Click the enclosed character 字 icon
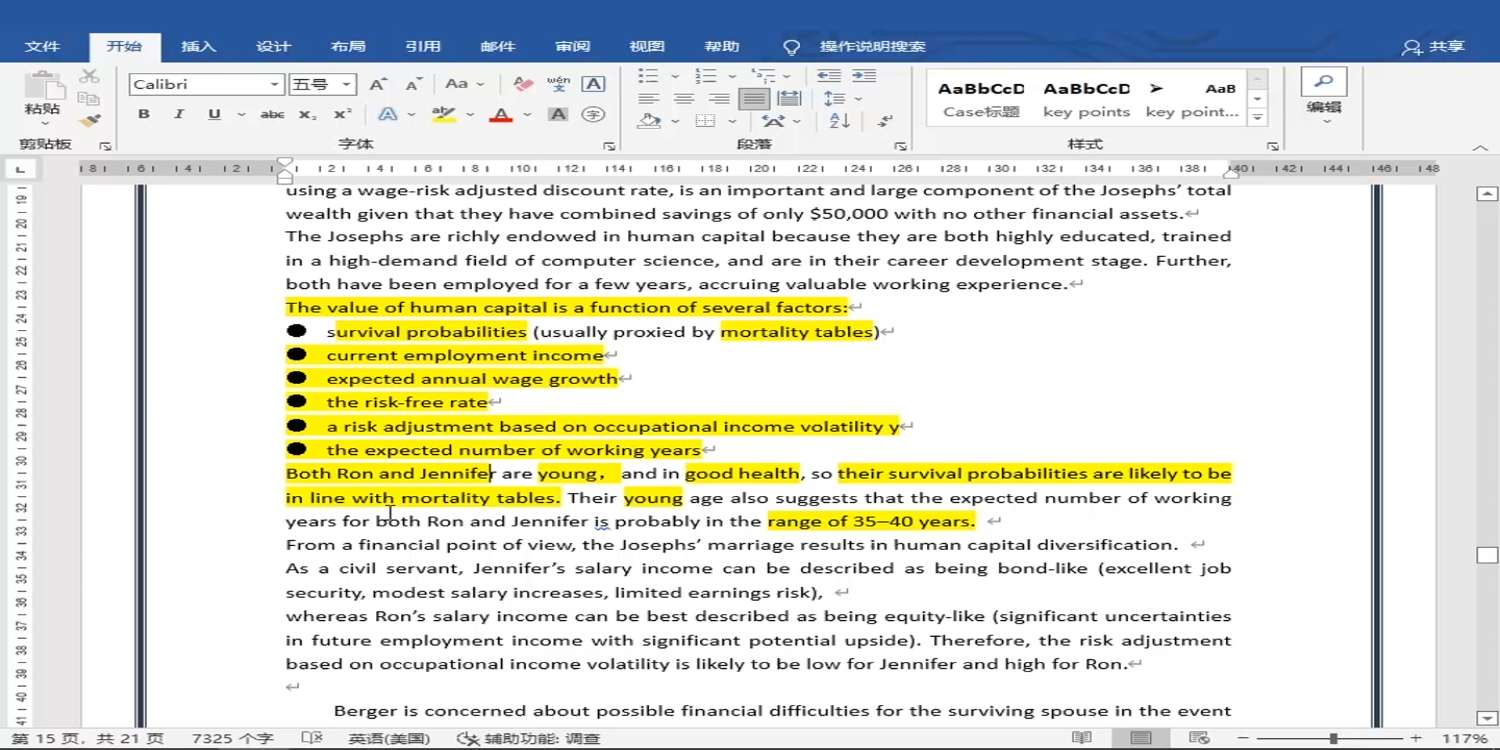This screenshot has width=1500, height=750. point(593,115)
